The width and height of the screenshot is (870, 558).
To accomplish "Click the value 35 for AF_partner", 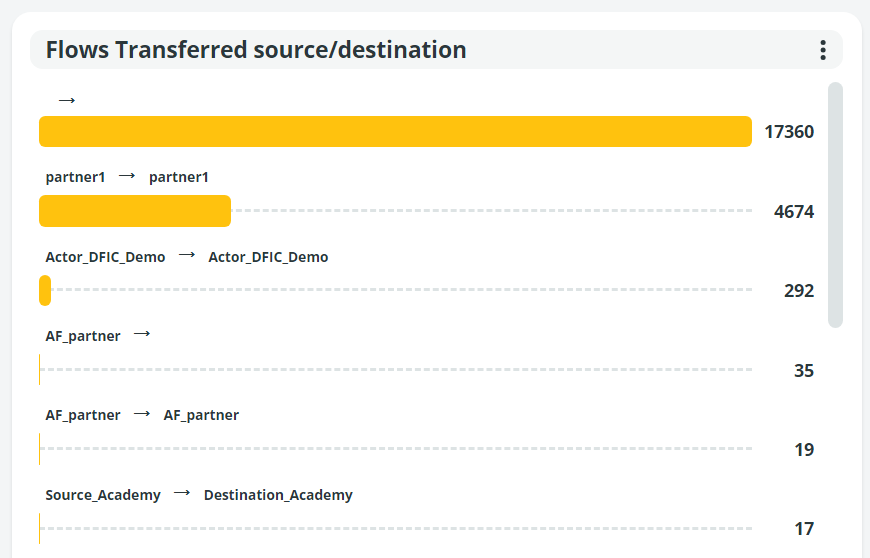I will (x=804, y=370).
